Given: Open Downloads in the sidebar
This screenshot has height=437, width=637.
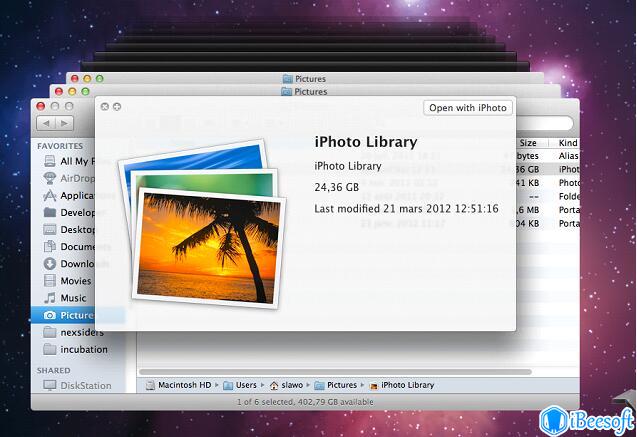Looking at the screenshot, I should coord(69,264).
